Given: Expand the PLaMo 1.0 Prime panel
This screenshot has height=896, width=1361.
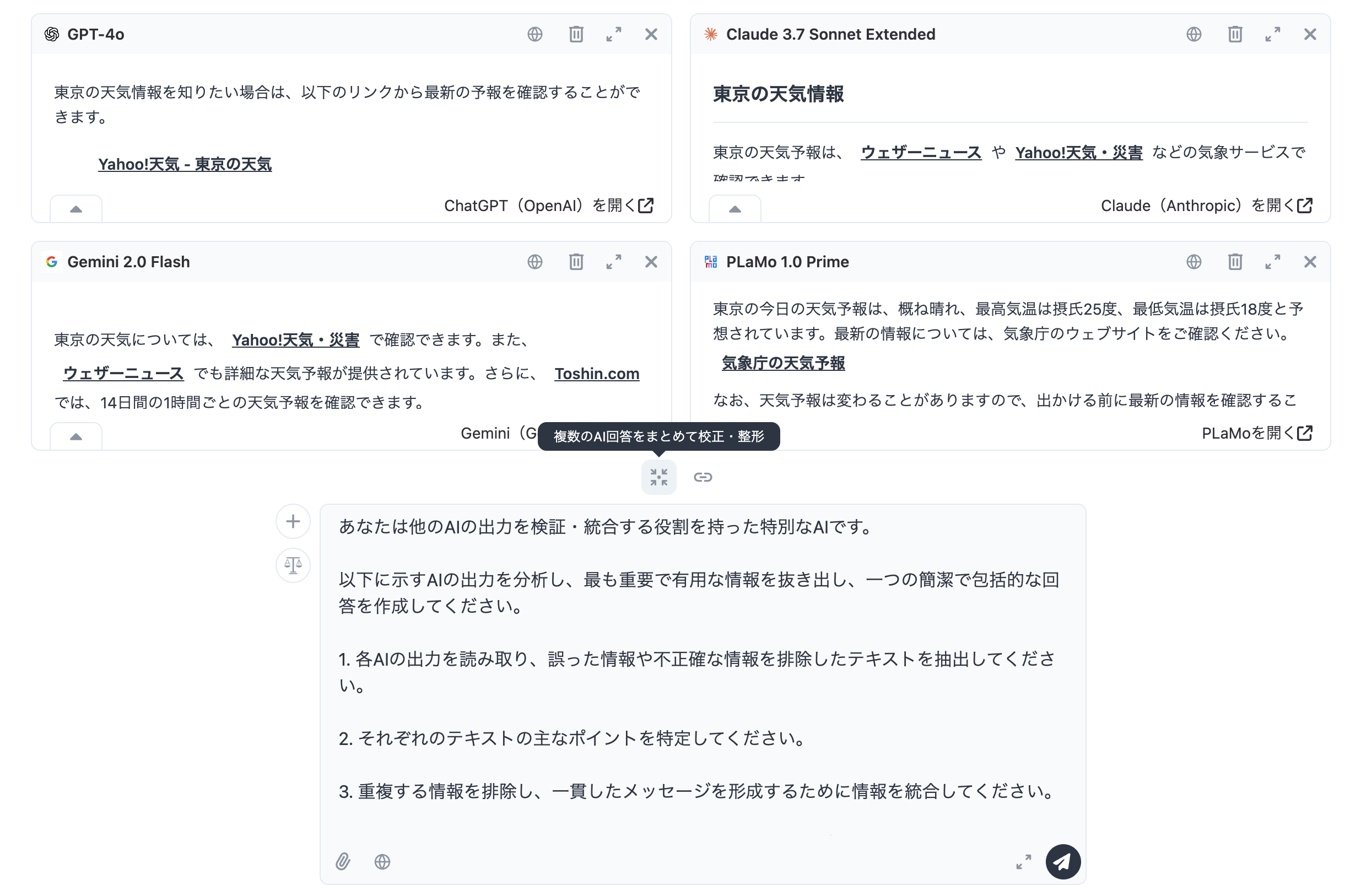Looking at the screenshot, I should coord(1272,262).
